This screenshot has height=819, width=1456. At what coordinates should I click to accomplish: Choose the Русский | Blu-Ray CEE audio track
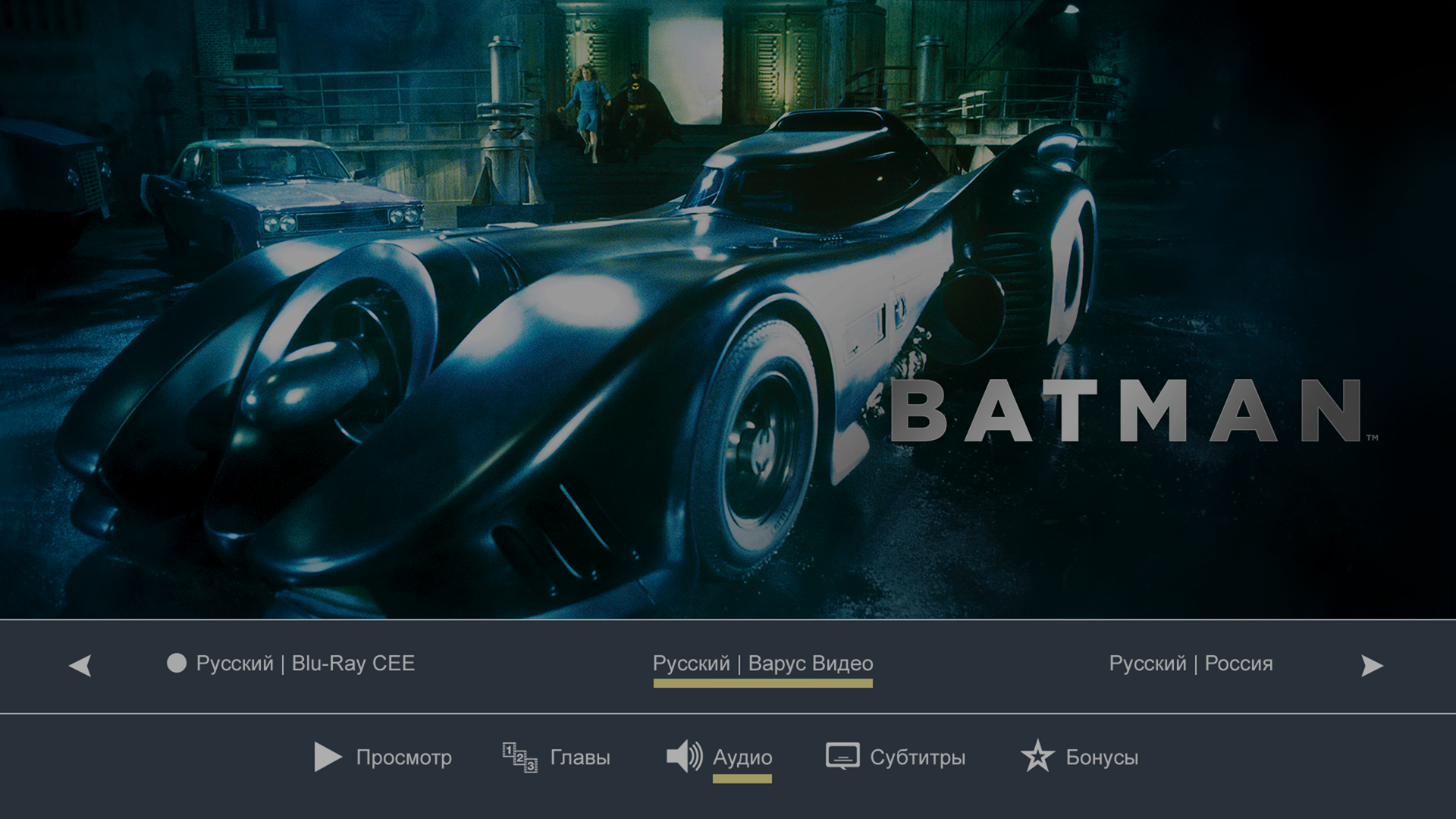(306, 664)
